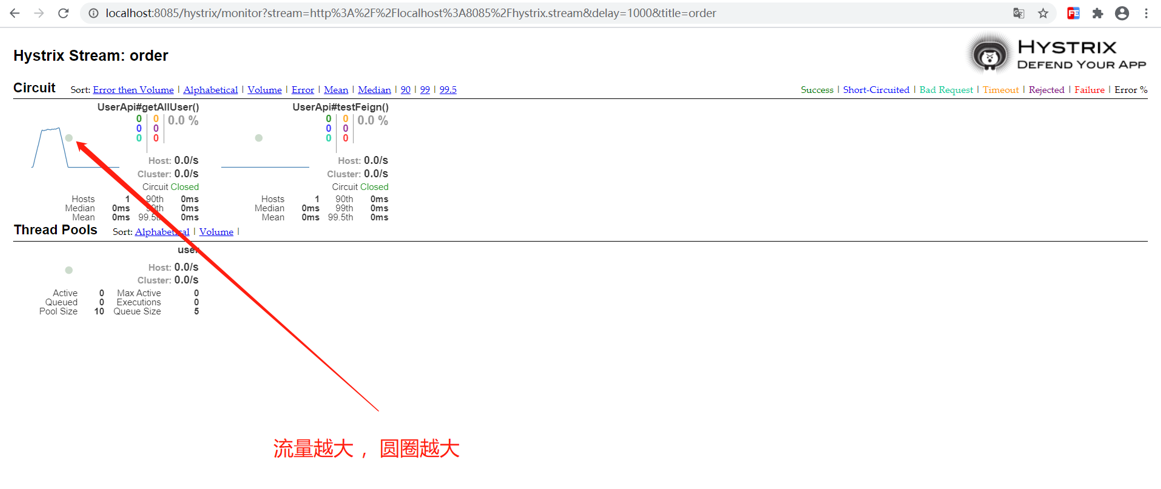
Task: Sort circuits by Error then Volume
Action: [133, 90]
